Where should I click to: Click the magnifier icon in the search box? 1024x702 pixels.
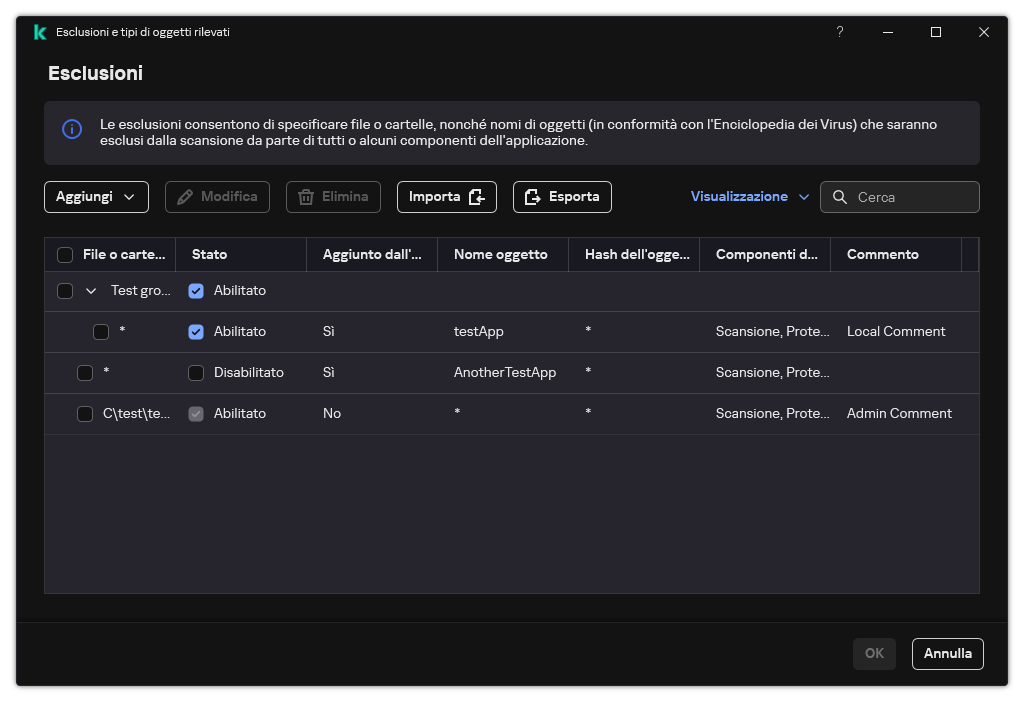pos(840,197)
